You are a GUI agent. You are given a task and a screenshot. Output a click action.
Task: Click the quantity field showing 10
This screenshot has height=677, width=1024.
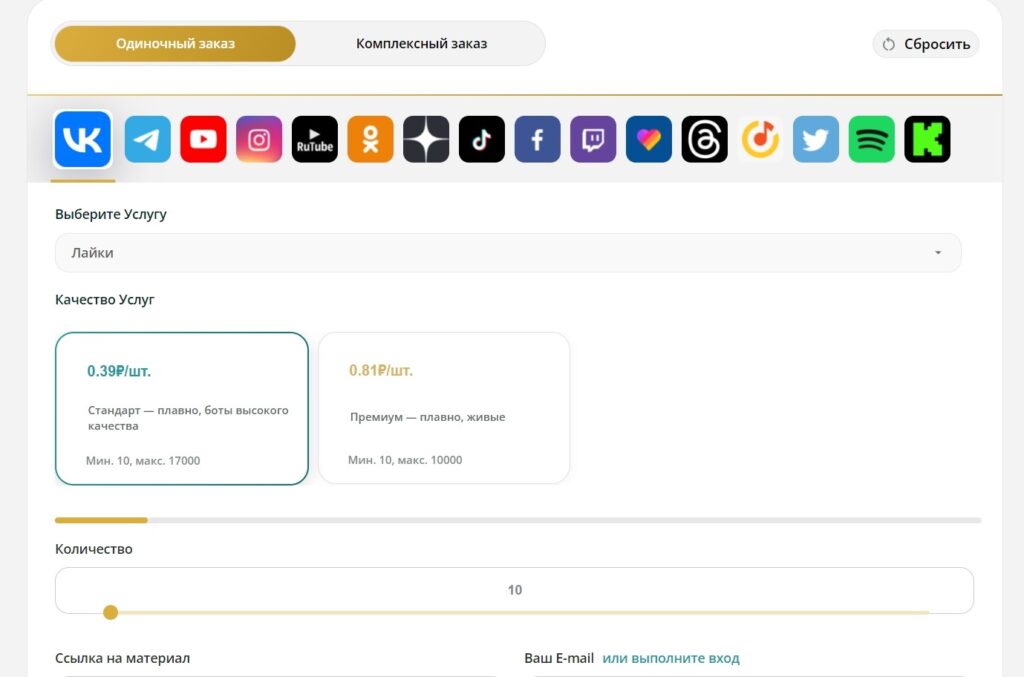click(x=515, y=590)
